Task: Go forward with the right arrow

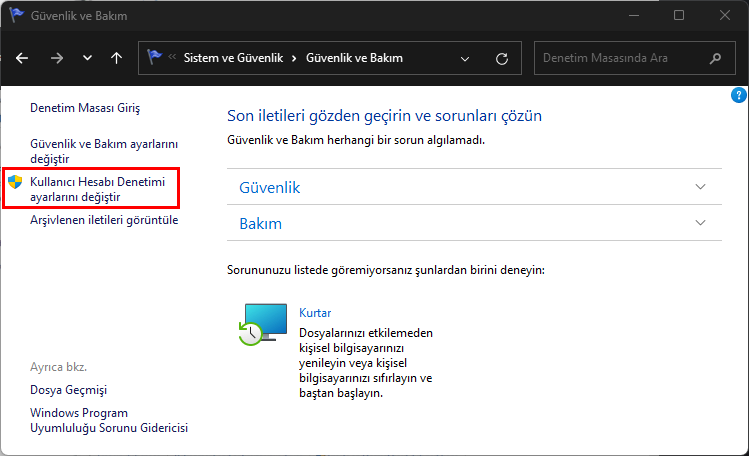Action: pyautogui.click(x=57, y=58)
